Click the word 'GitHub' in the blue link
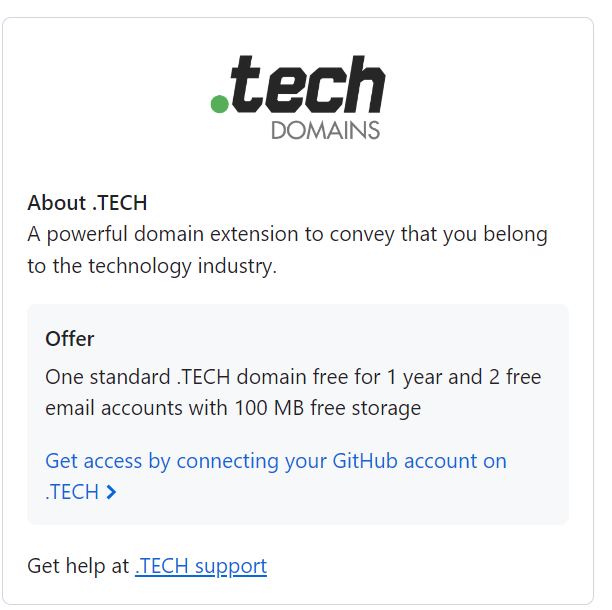 point(365,461)
